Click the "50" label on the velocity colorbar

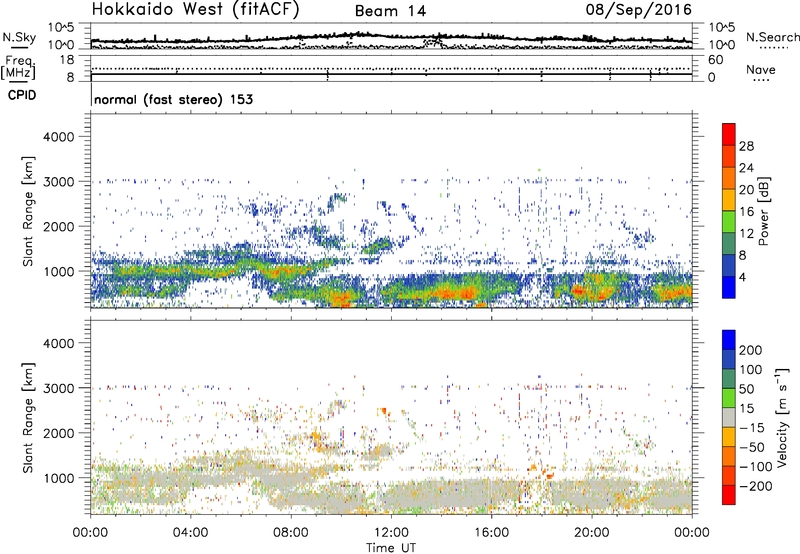coord(746,389)
